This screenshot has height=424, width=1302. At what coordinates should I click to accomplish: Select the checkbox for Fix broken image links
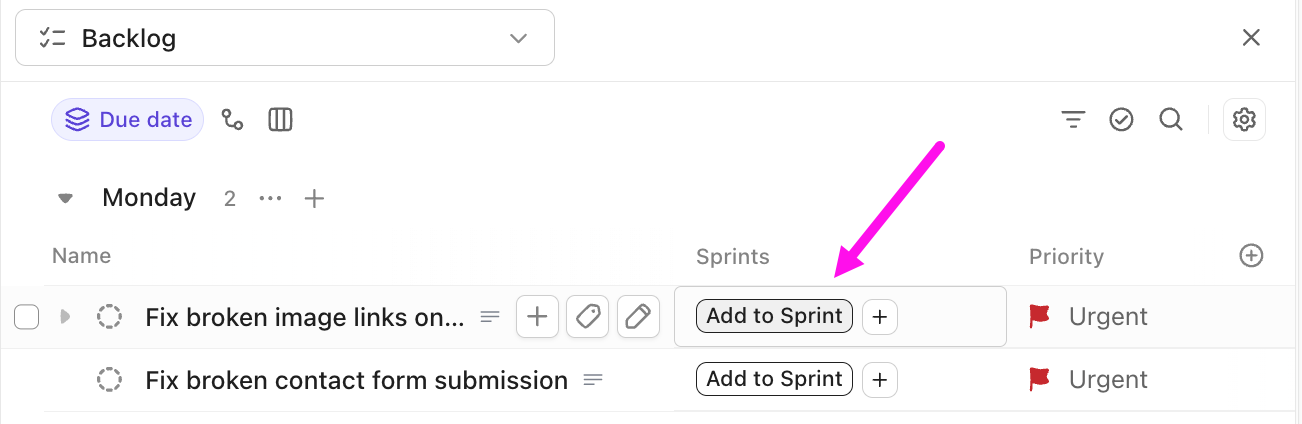click(x=27, y=317)
